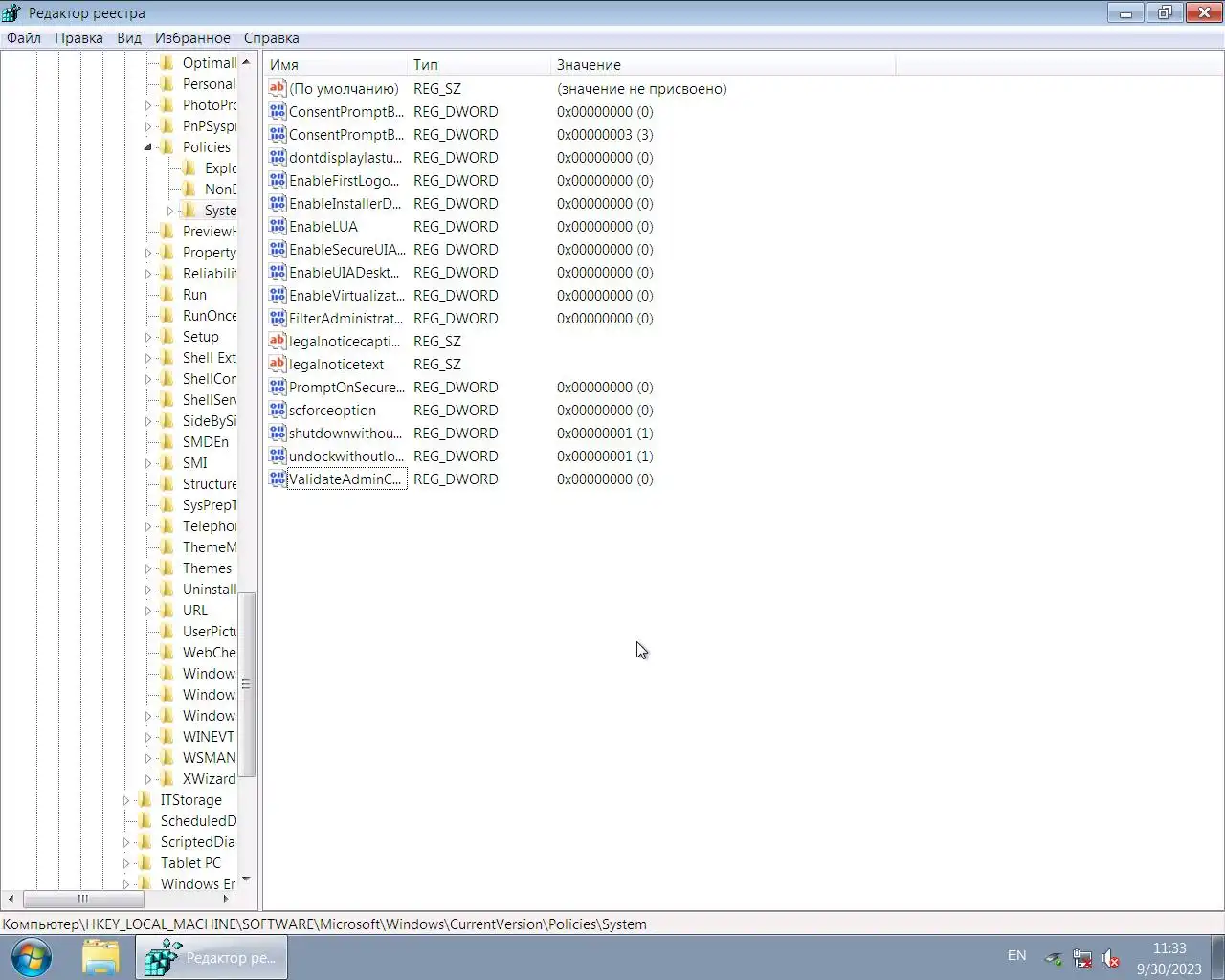1225x980 pixels.
Task: Click the Tablet PC folder icon
Action: coord(145,863)
